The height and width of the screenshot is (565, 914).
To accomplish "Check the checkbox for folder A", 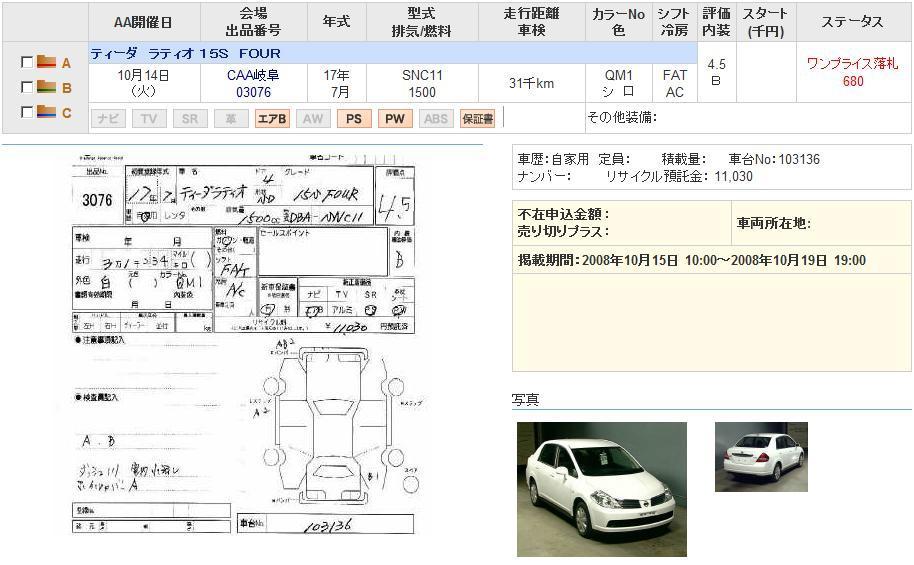I will pyautogui.click(x=26, y=62).
